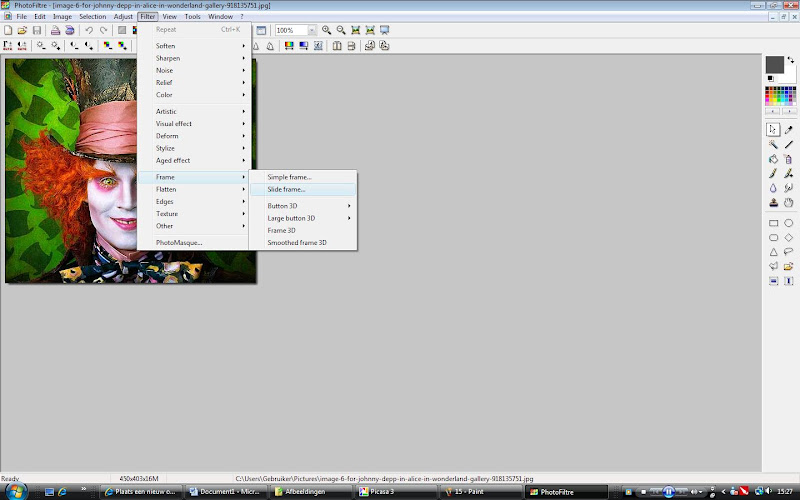Screen dimensions: 800x500
Task: Click the dark gray foreground color swatch
Action: (774, 65)
